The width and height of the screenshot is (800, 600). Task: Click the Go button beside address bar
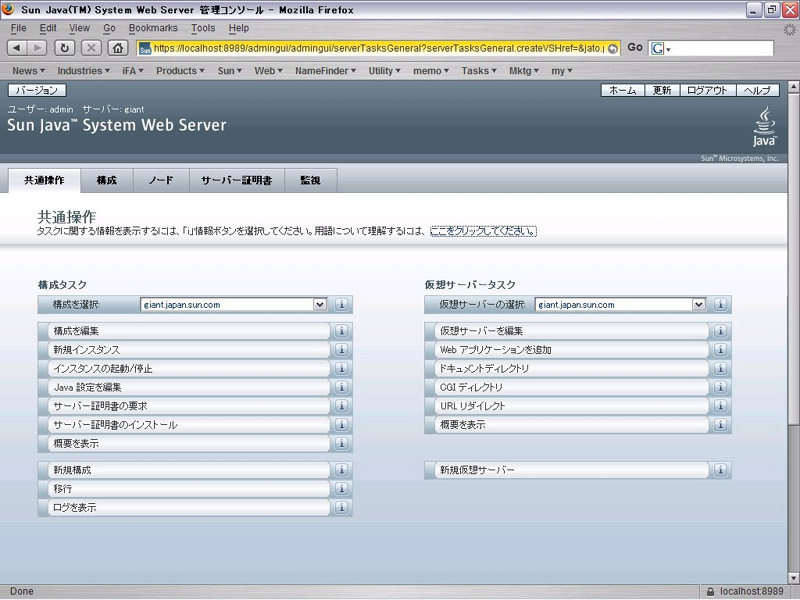tap(635, 47)
